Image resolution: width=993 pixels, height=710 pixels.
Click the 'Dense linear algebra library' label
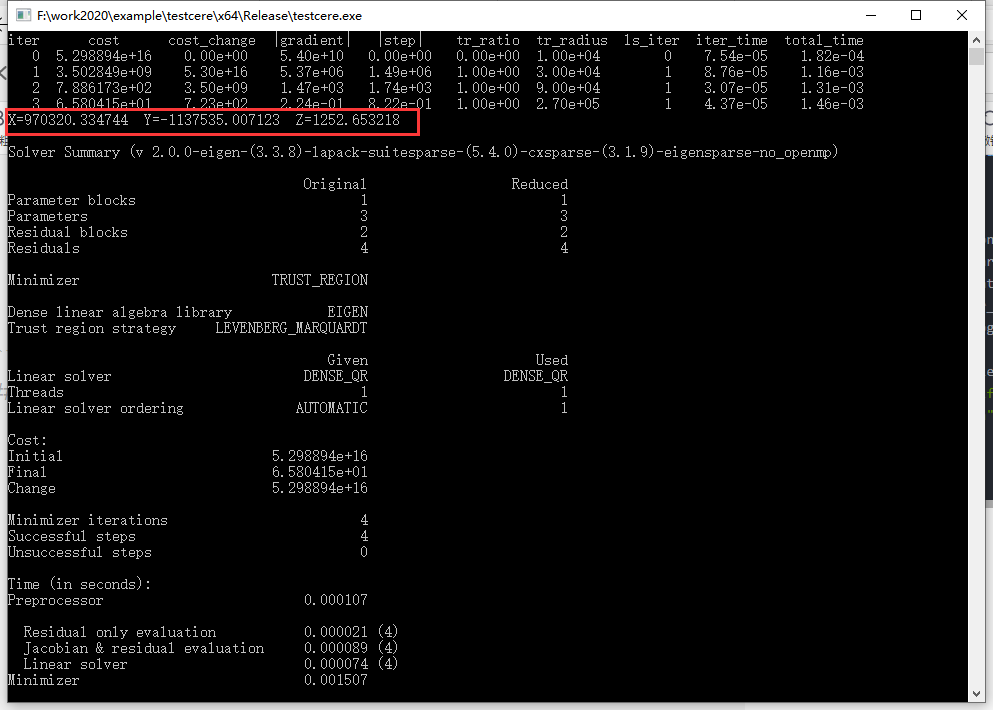click(x=120, y=312)
